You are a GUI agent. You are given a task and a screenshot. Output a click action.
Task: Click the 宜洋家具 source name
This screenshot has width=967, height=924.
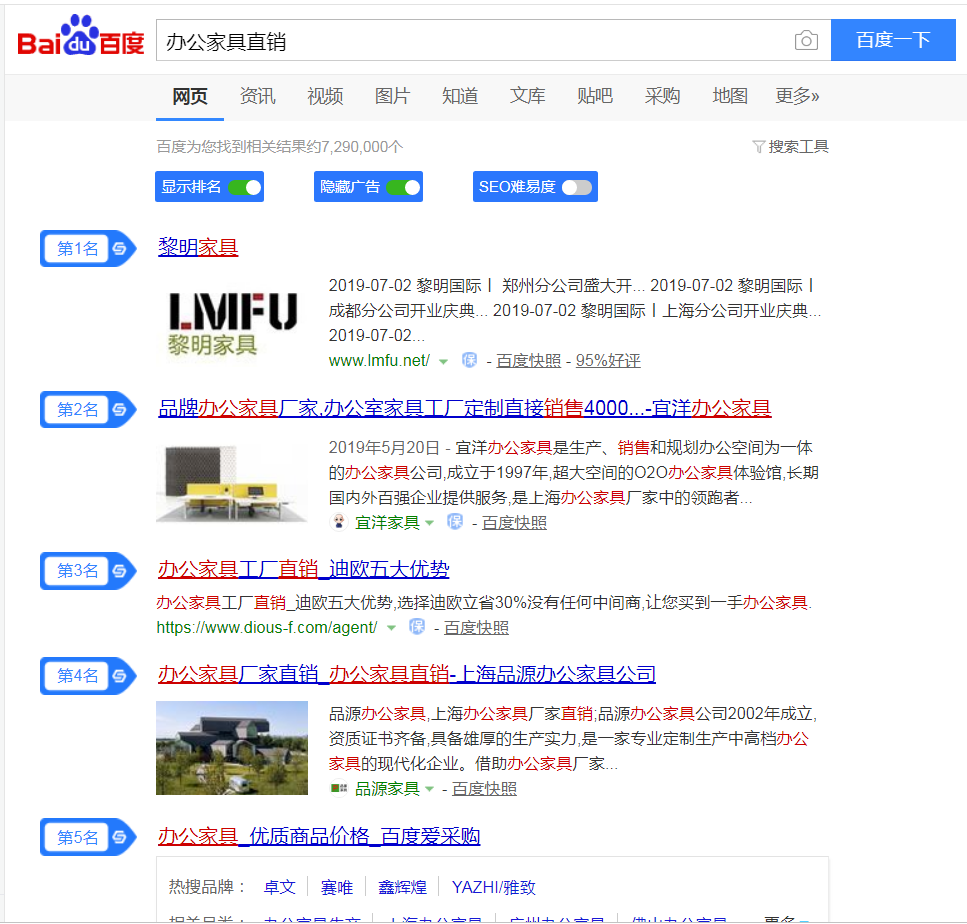pyautogui.click(x=387, y=523)
